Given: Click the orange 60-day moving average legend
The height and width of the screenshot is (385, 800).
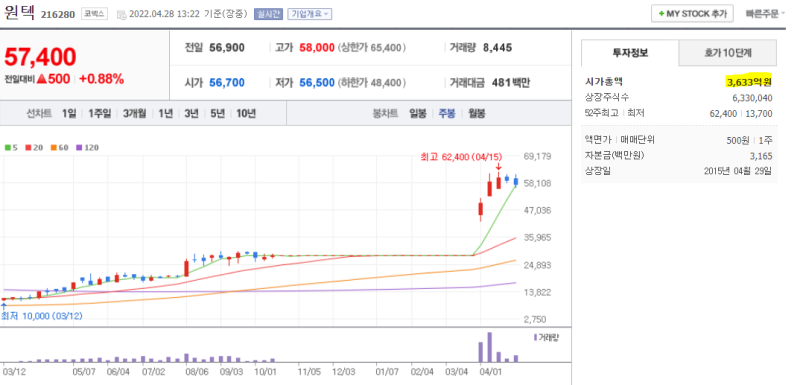Looking at the screenshot, I should tap(59, 147).
